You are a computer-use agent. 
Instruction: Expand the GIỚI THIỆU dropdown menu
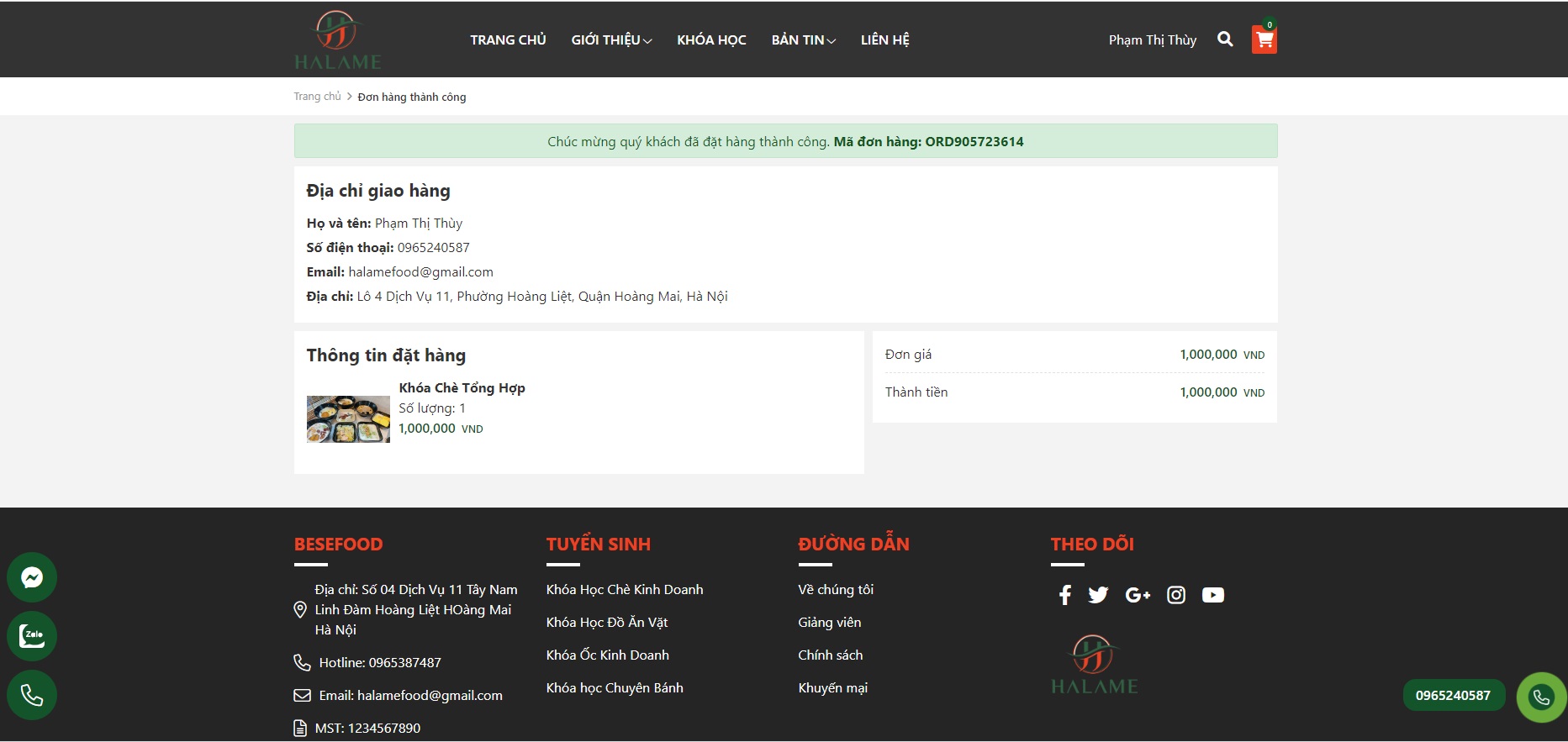pyautogui.click(x=611, y=40)
